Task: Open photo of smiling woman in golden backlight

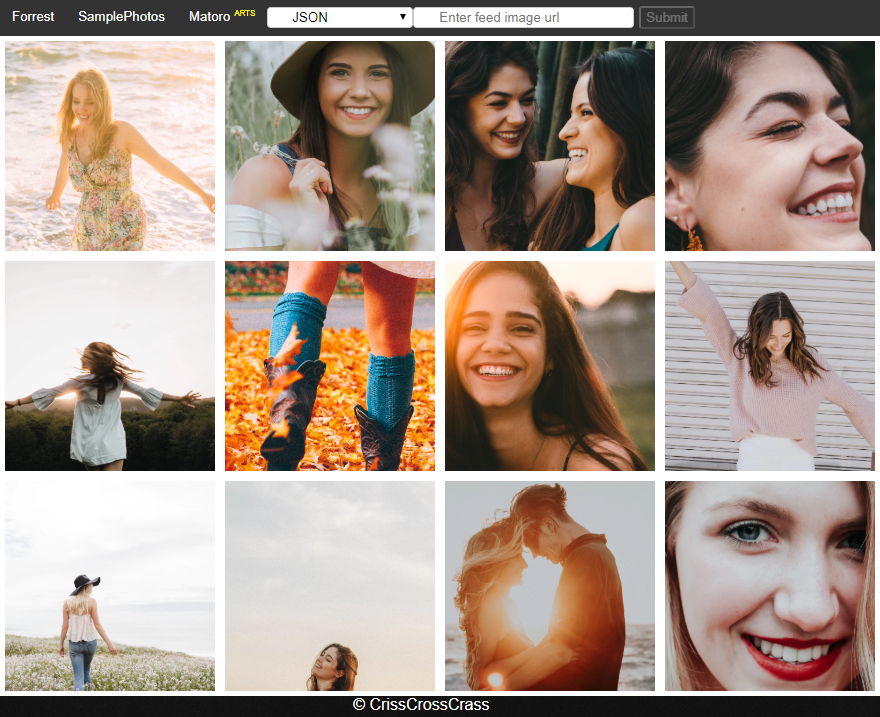Action: tap(550, 366)
